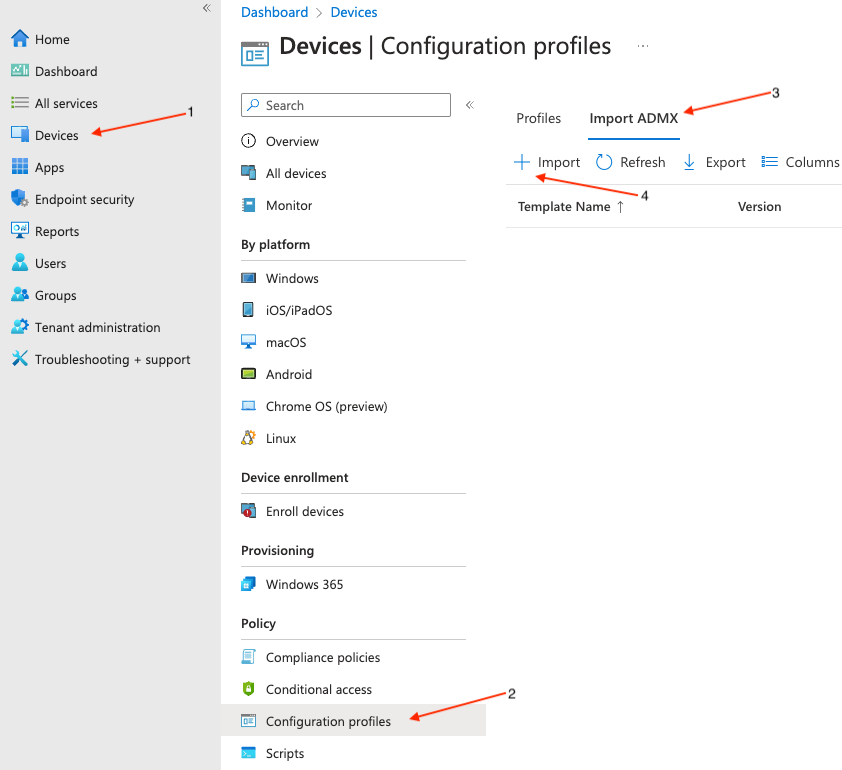Click the Import button
The width and height of the screenshot is (842, 770).
click(x=547, y=162)
